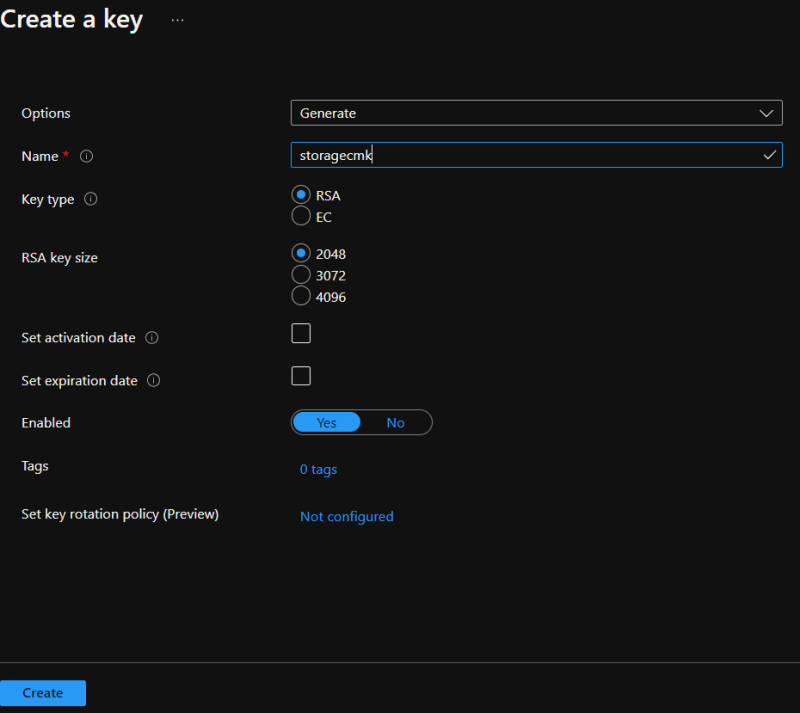The width and height of the screenshot is (800, 713).
Task: Set Enabled toggle to Yes
Action: point(327,423)
